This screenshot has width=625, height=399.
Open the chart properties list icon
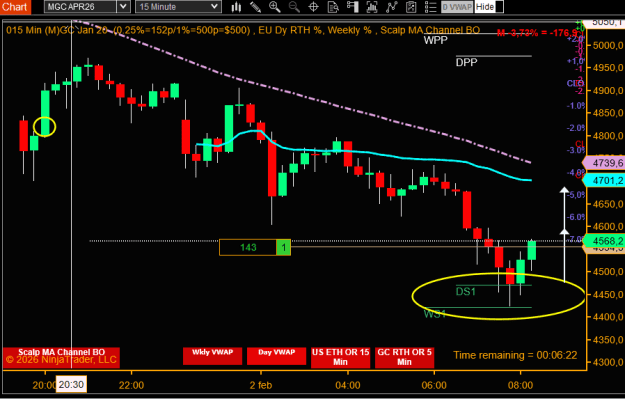point(430,7)
